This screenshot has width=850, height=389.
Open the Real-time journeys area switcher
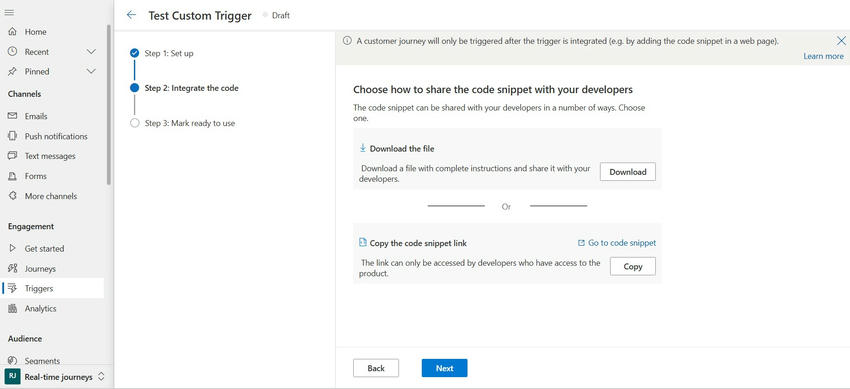click(56, 377)
